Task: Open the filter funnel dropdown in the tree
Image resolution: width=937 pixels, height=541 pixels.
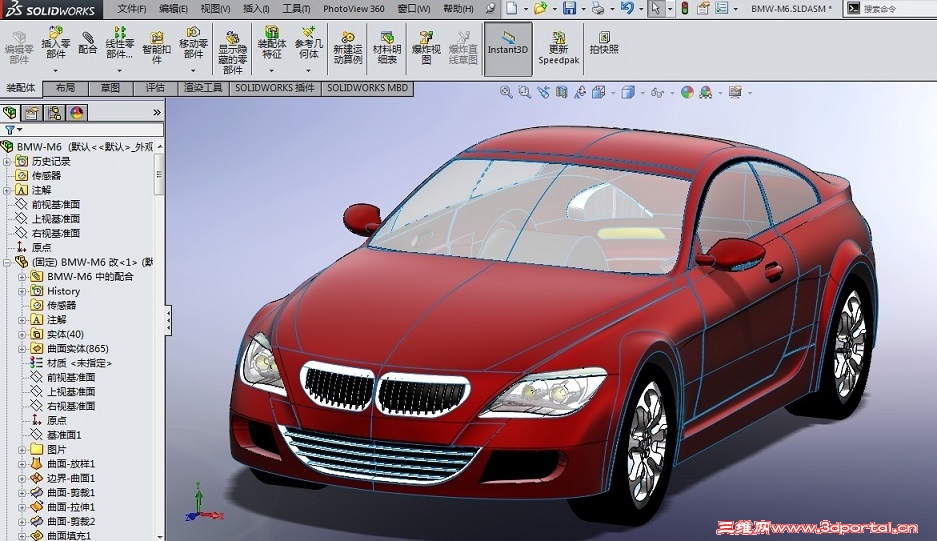Action: coord(20,130)
